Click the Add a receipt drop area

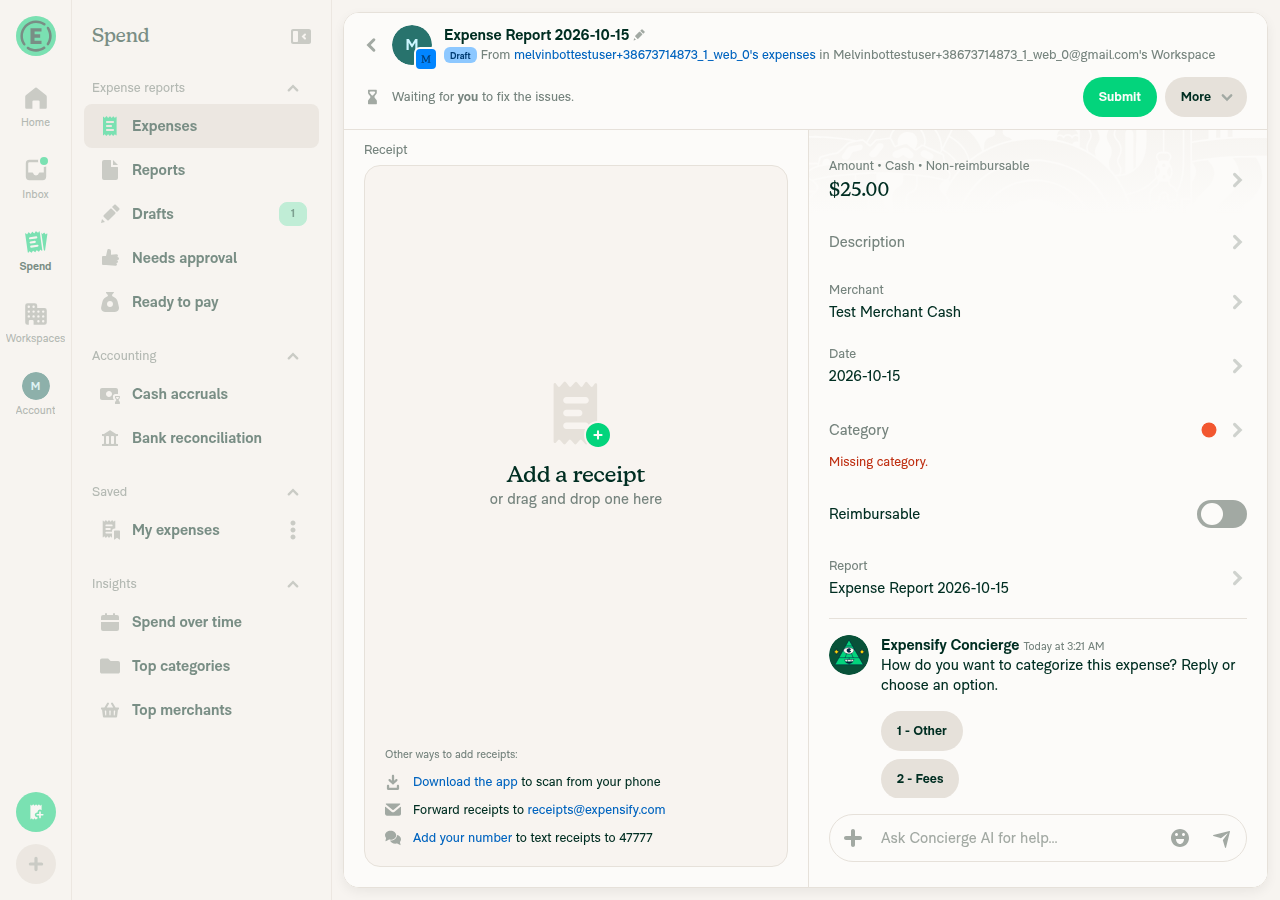[x=576, y=516]
